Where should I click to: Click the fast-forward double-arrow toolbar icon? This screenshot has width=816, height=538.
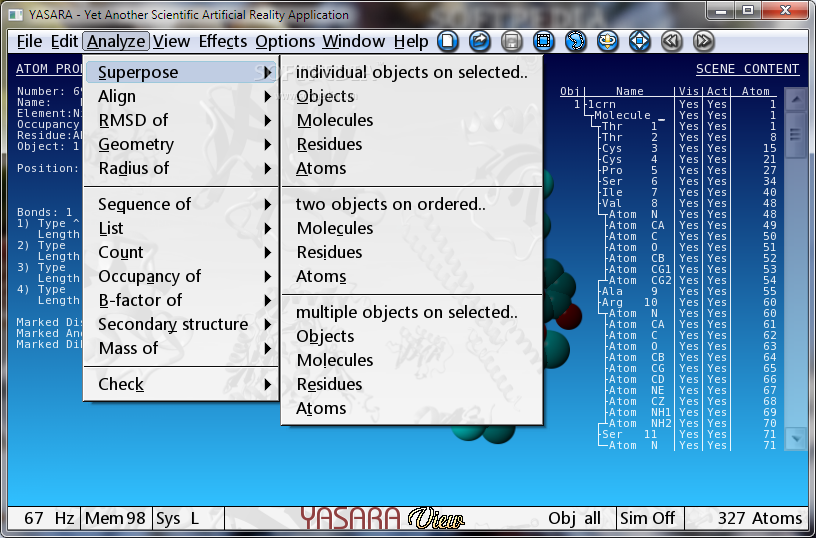(x=704, y=41)
